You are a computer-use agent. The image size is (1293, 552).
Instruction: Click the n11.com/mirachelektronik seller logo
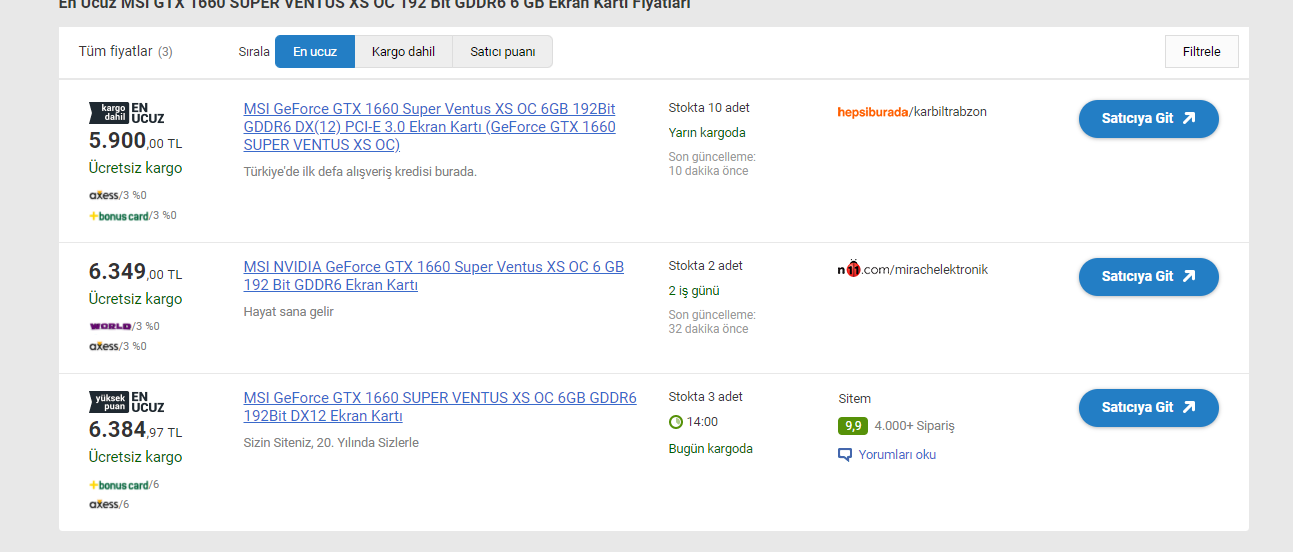(x=911, y=269)
